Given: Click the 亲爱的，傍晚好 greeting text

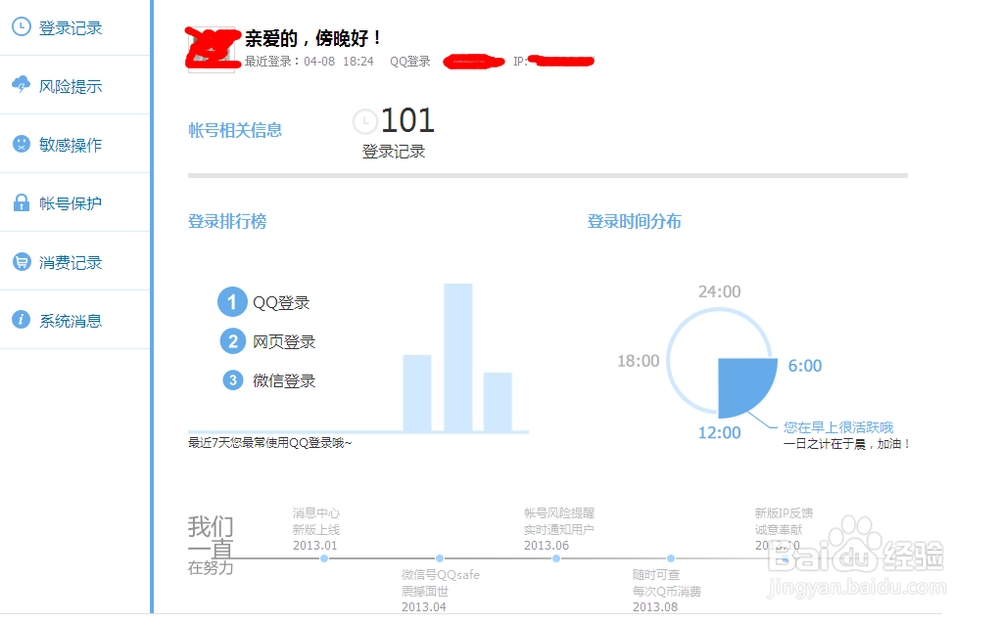Looking at the screenshot, I should pos(312,38).
